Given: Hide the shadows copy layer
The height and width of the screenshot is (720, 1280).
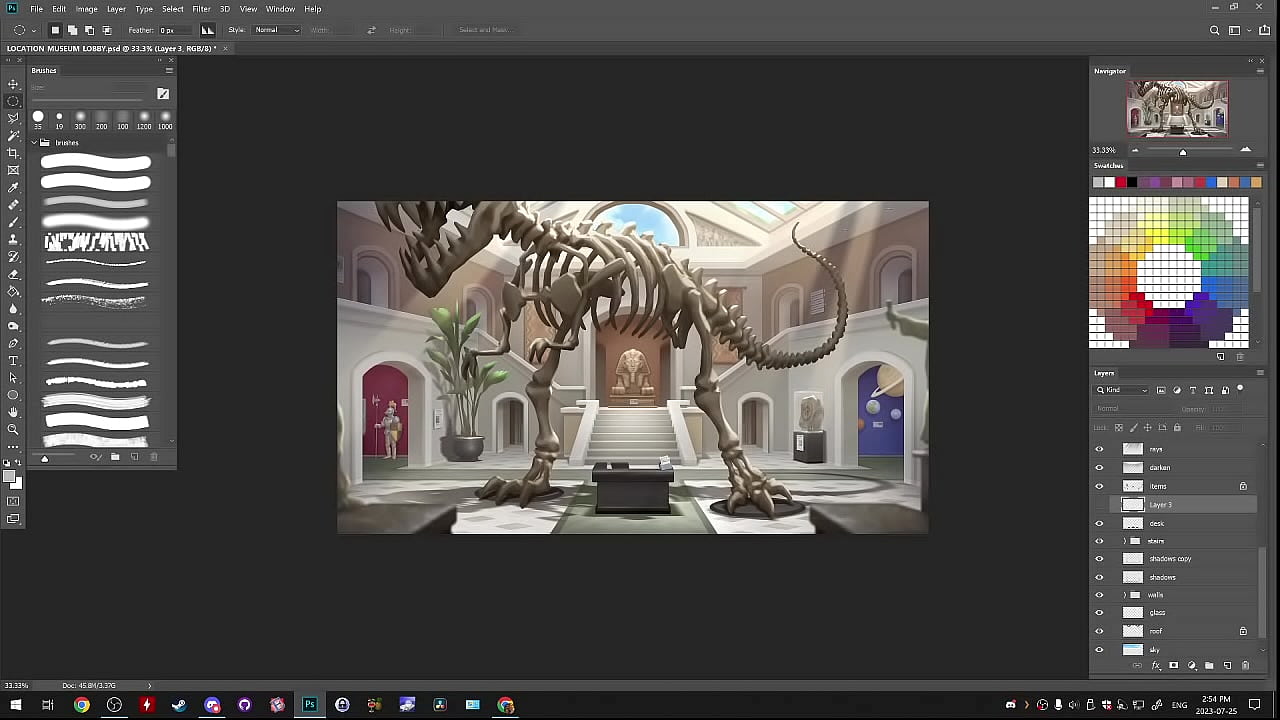Looking at the screenshot, I should [1099, 558].
